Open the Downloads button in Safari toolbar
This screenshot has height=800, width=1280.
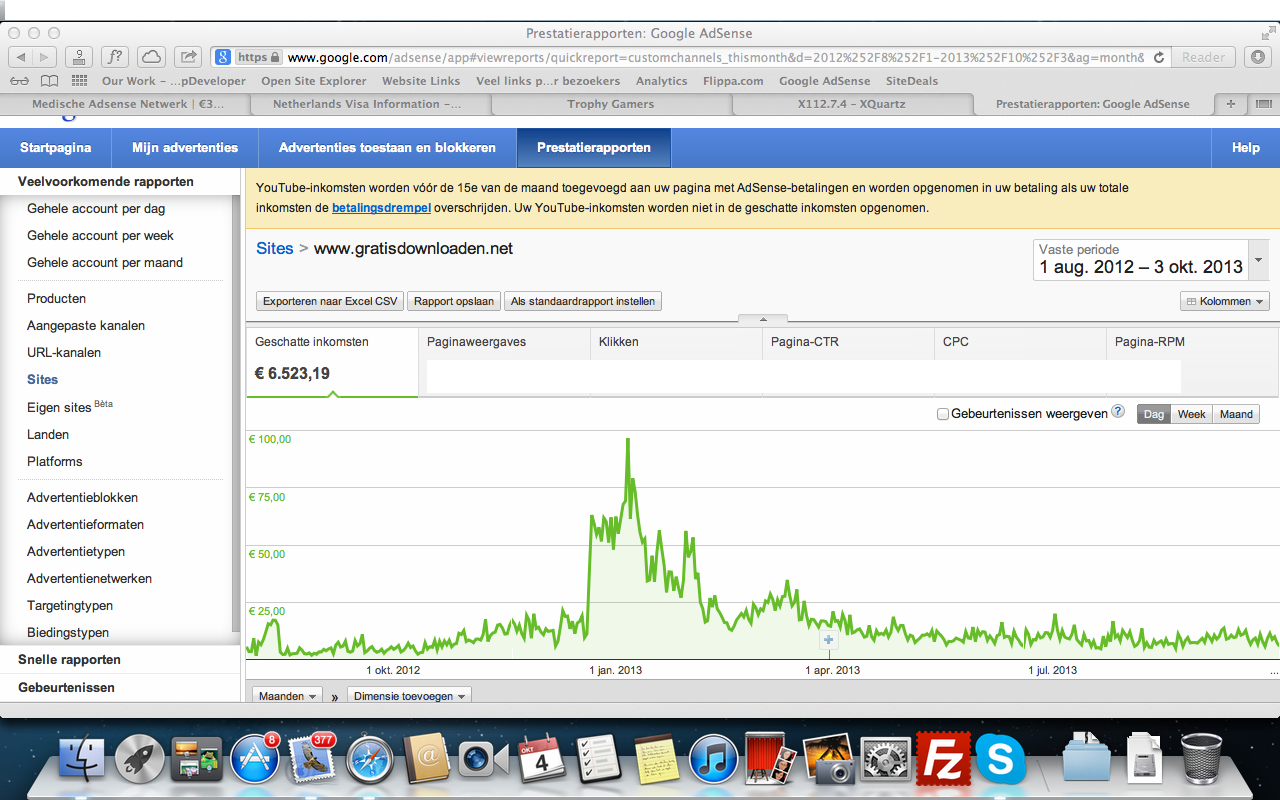[1258, 57]
